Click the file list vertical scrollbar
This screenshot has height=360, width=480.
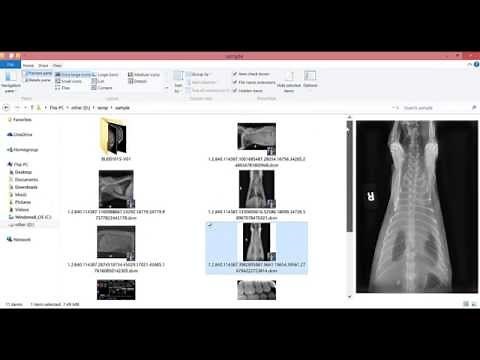(x=349, y=177)
